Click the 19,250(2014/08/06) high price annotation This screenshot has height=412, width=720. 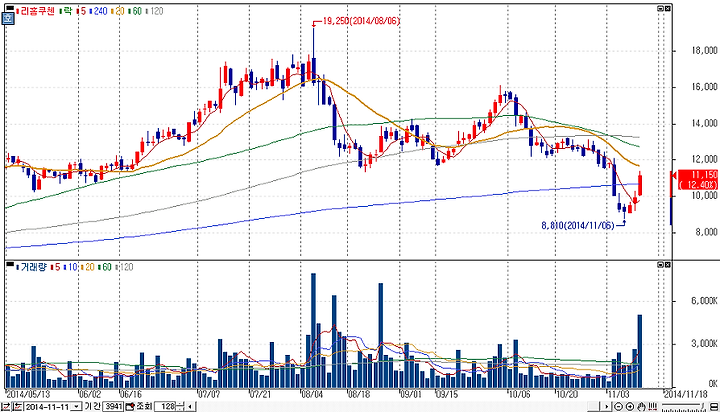pos(361,21)
